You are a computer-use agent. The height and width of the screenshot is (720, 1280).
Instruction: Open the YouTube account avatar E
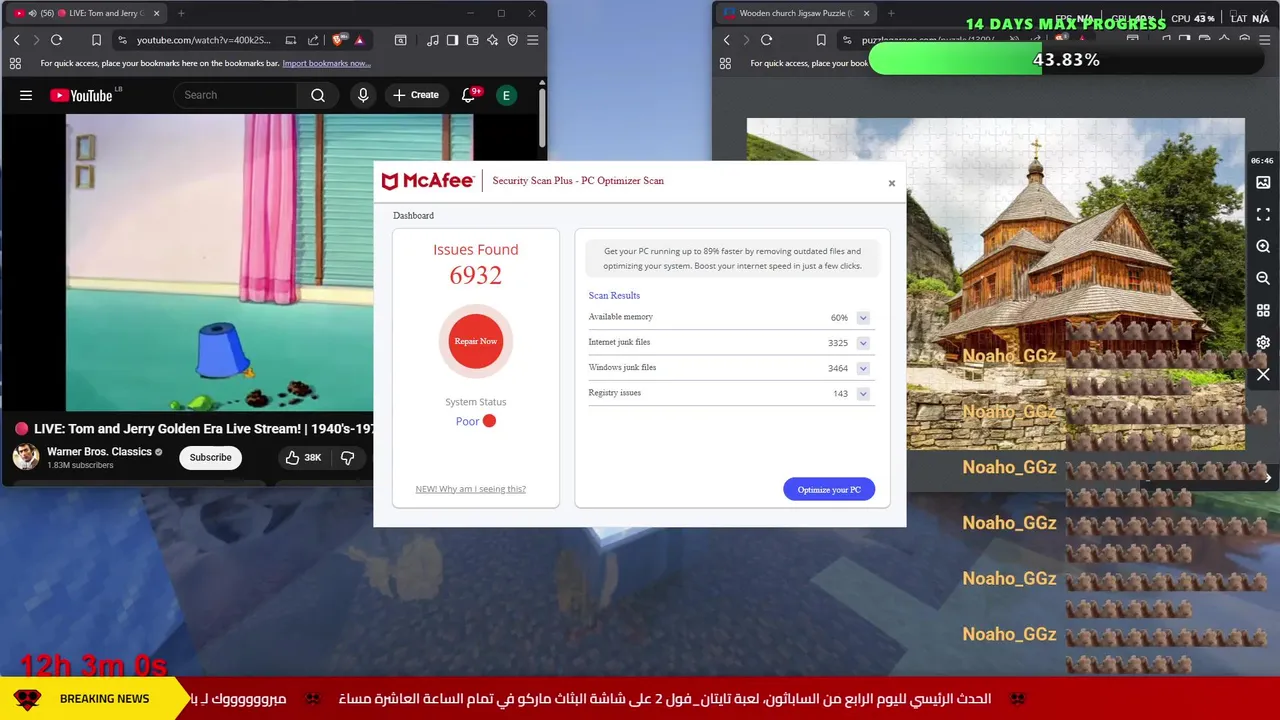point(507,95)
